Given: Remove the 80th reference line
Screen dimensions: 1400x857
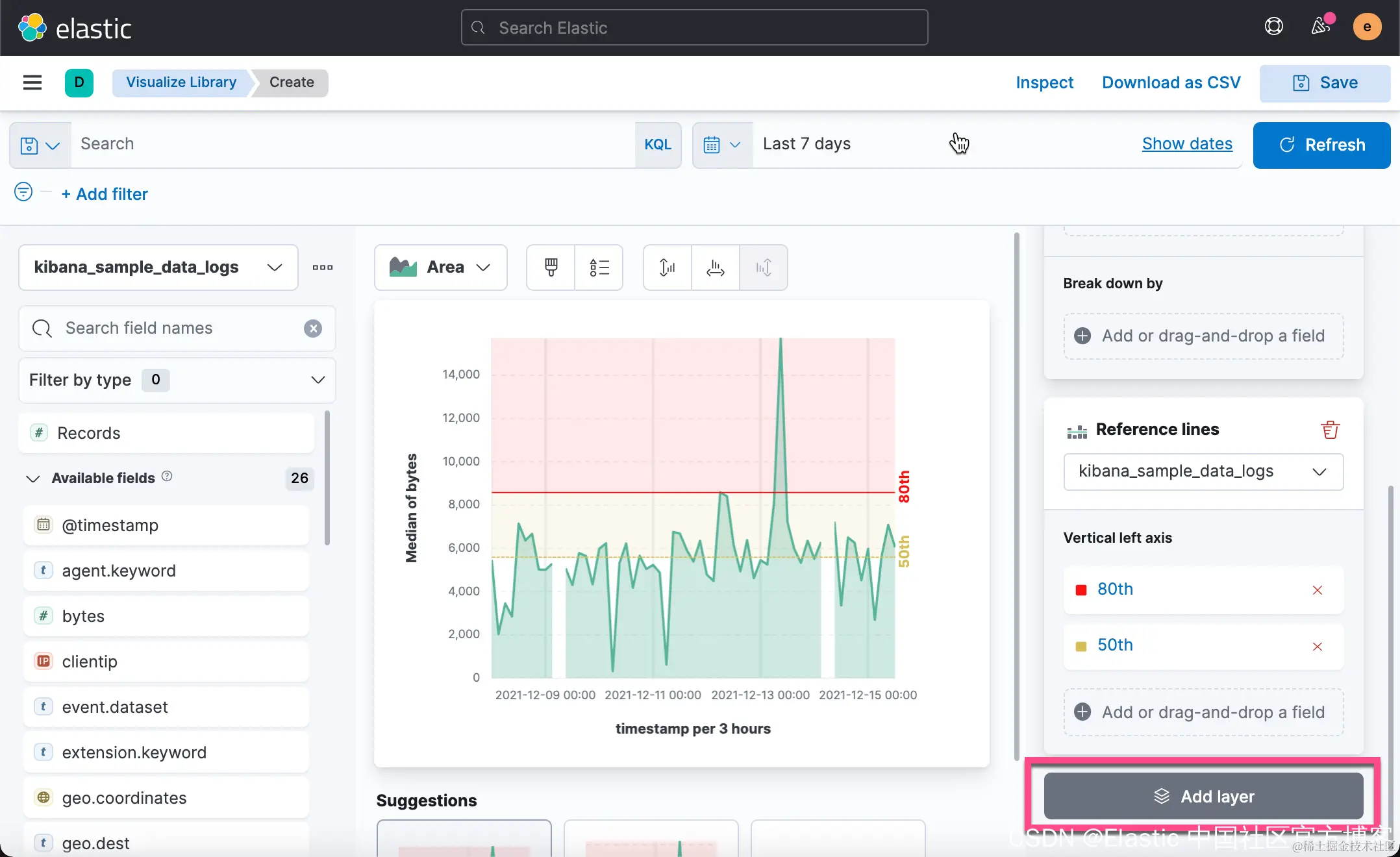Looking at the screenshot, I should (1317, 590).
